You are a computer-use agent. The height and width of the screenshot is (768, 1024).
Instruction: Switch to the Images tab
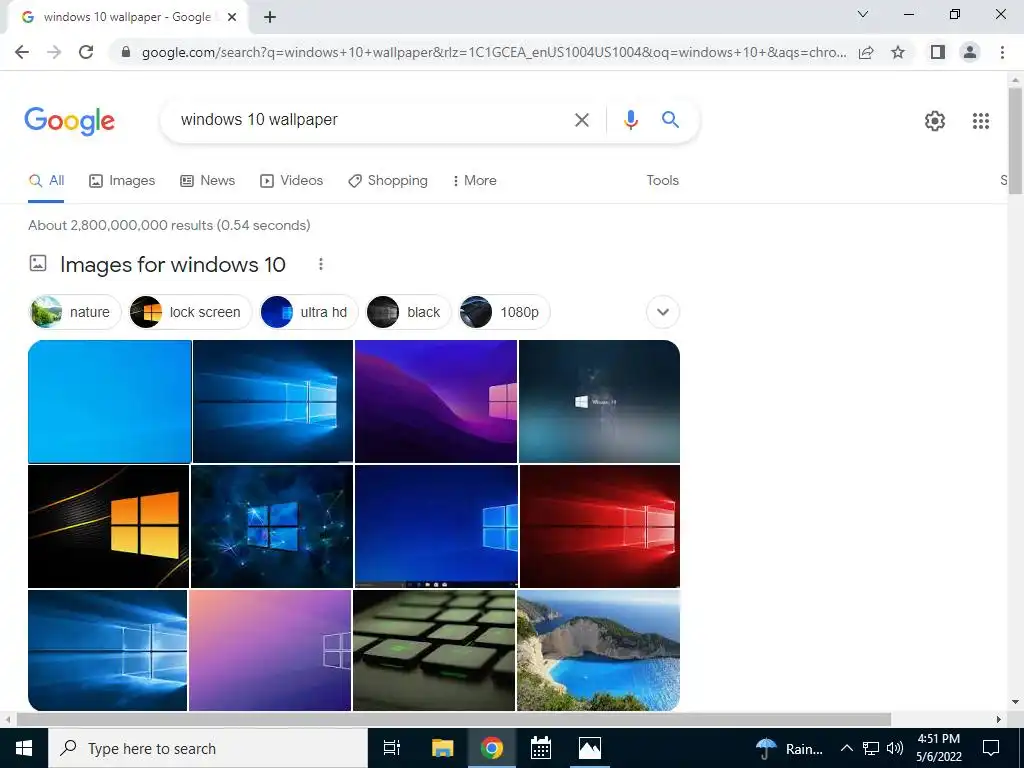pyautogui.click(x=122, y=181)
